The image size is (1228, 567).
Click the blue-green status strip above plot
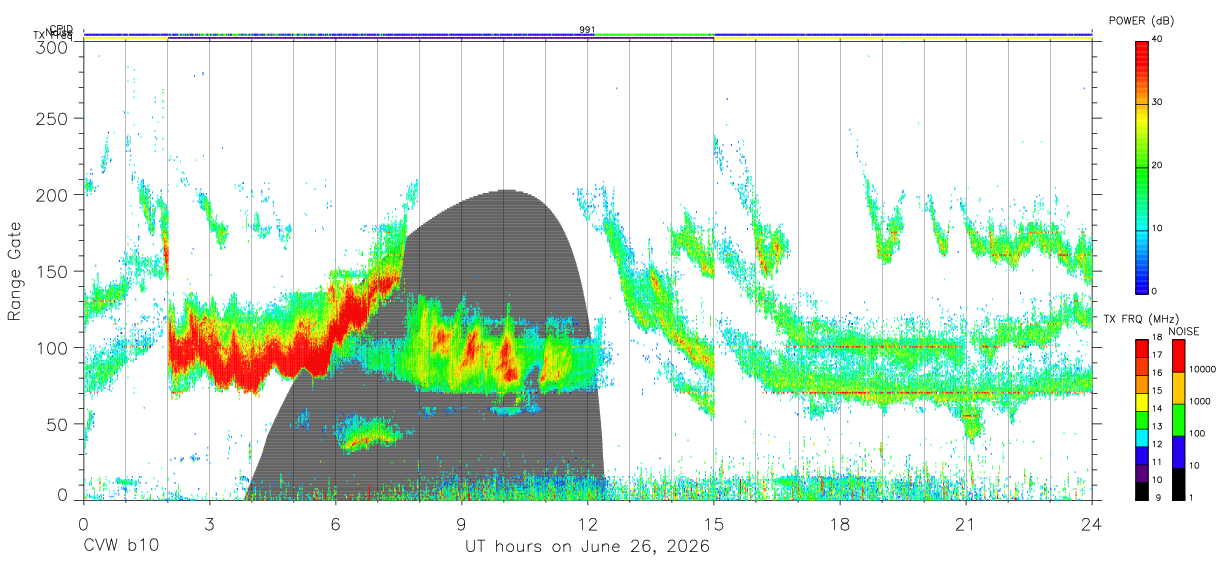587,35
